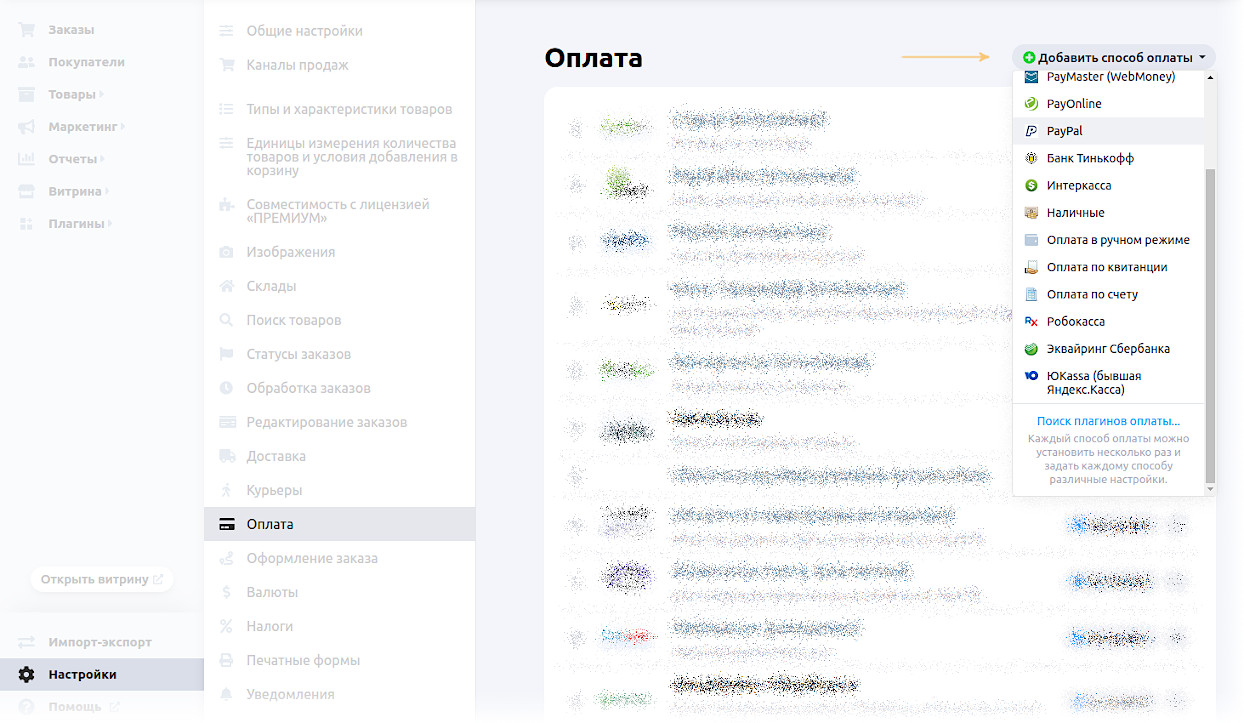This screenshot has width=1244, height=723.
Task: Go to Валюты settings
Action: pyautogui.click(x=272, y=593)
